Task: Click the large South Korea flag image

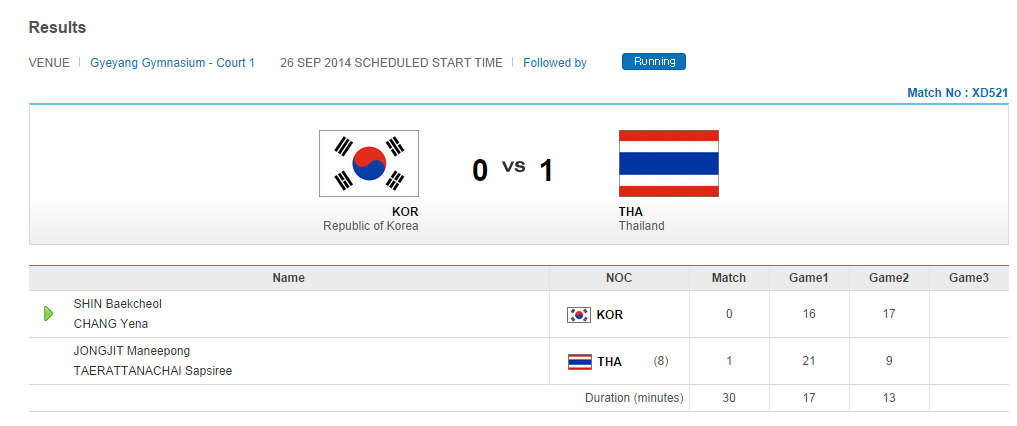Action: (x=368, y=163)
